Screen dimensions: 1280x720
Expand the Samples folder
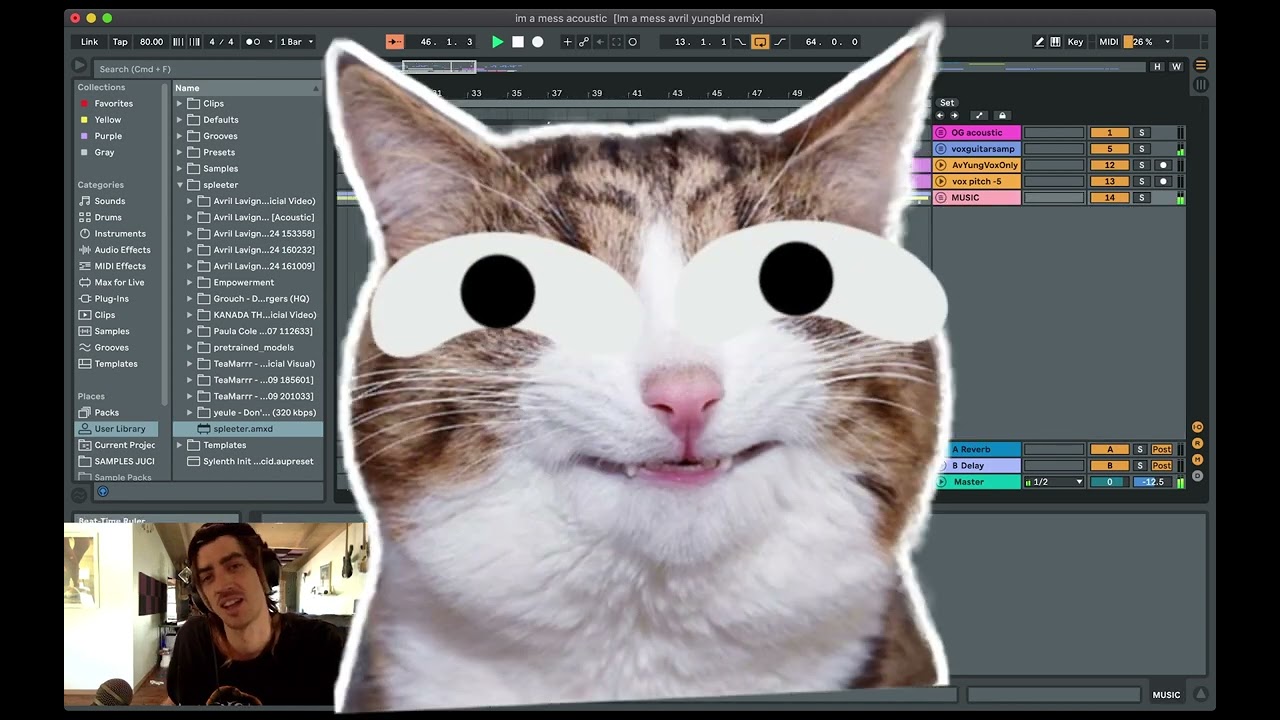click(180, 169)
